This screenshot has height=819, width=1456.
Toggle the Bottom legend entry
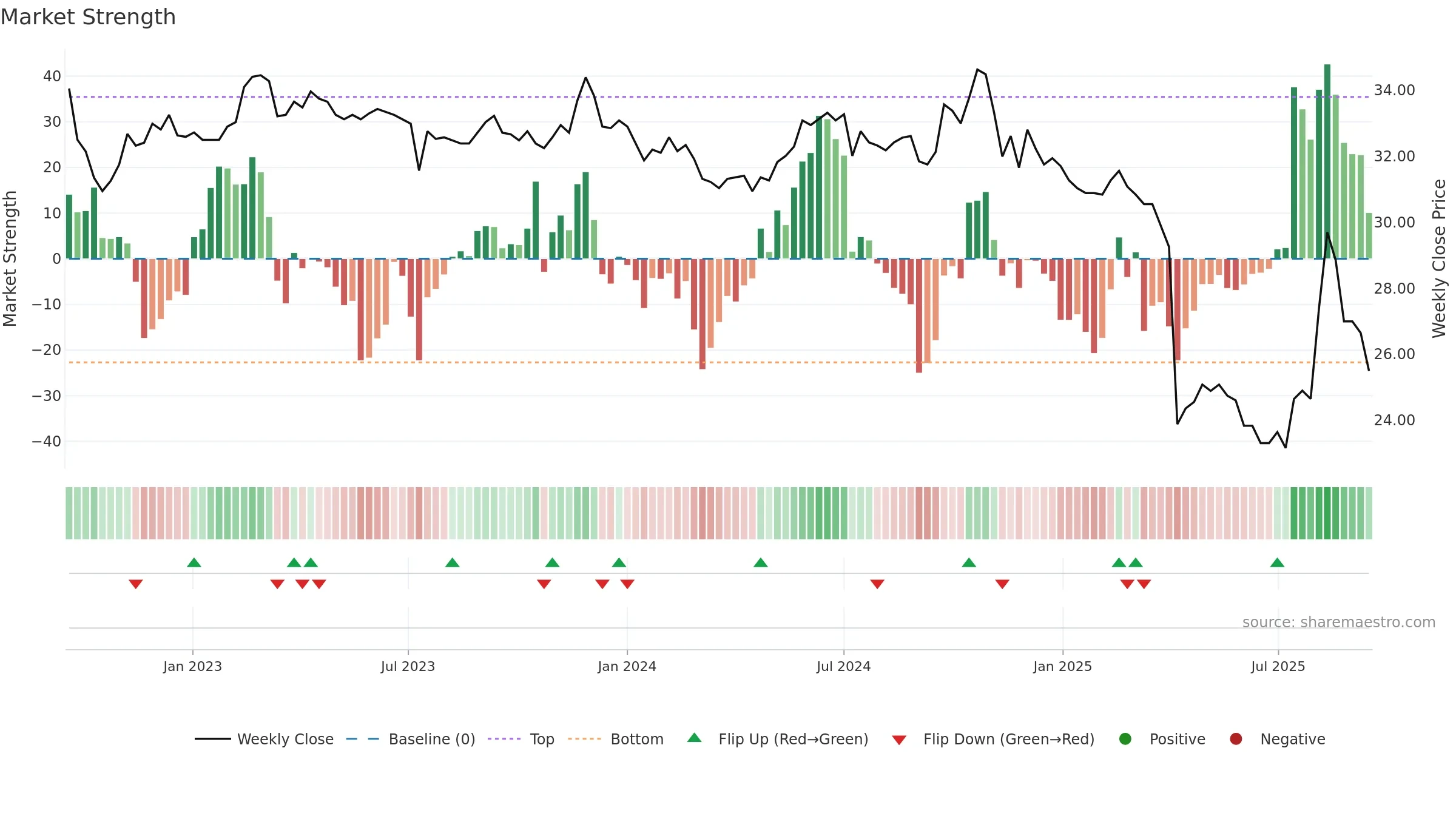616,739
